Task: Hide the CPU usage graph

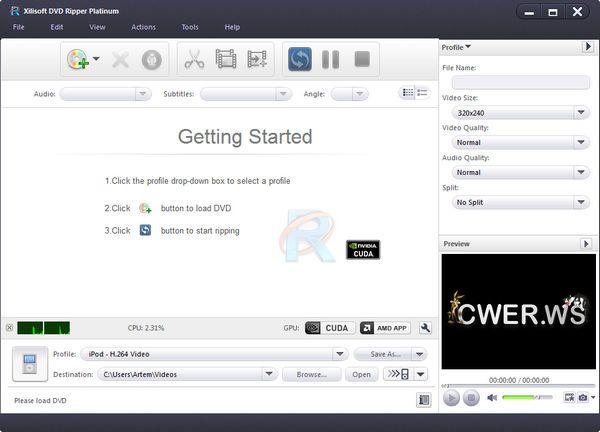Action: coord(9,327)
